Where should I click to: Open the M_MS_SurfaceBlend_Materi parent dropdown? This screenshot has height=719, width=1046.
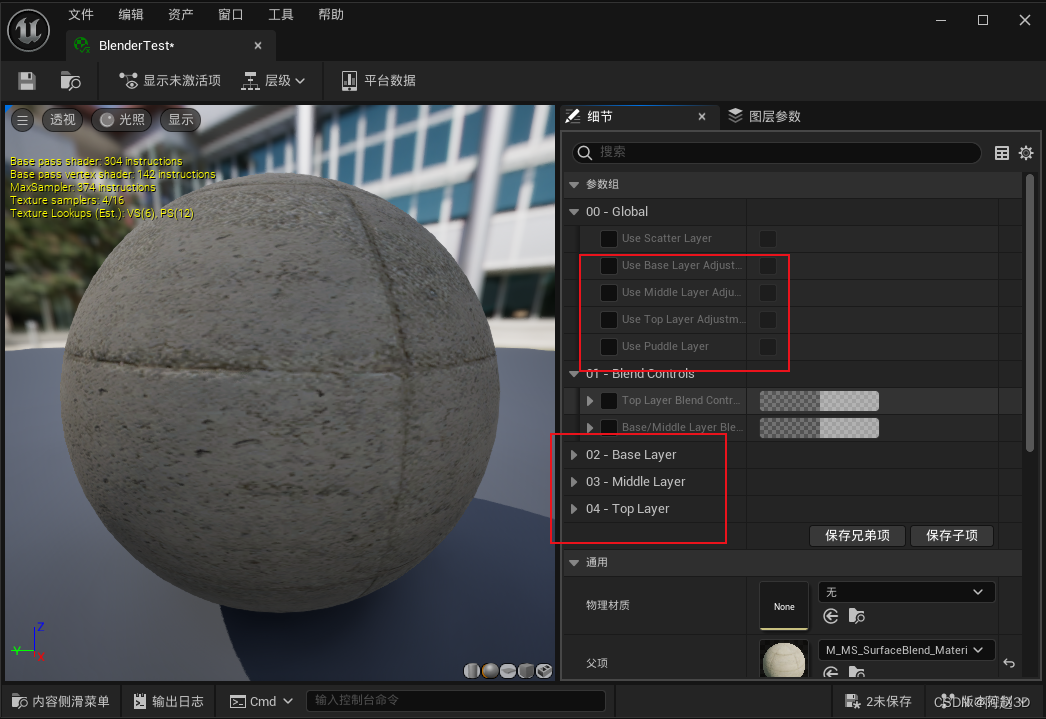point(907,650)
